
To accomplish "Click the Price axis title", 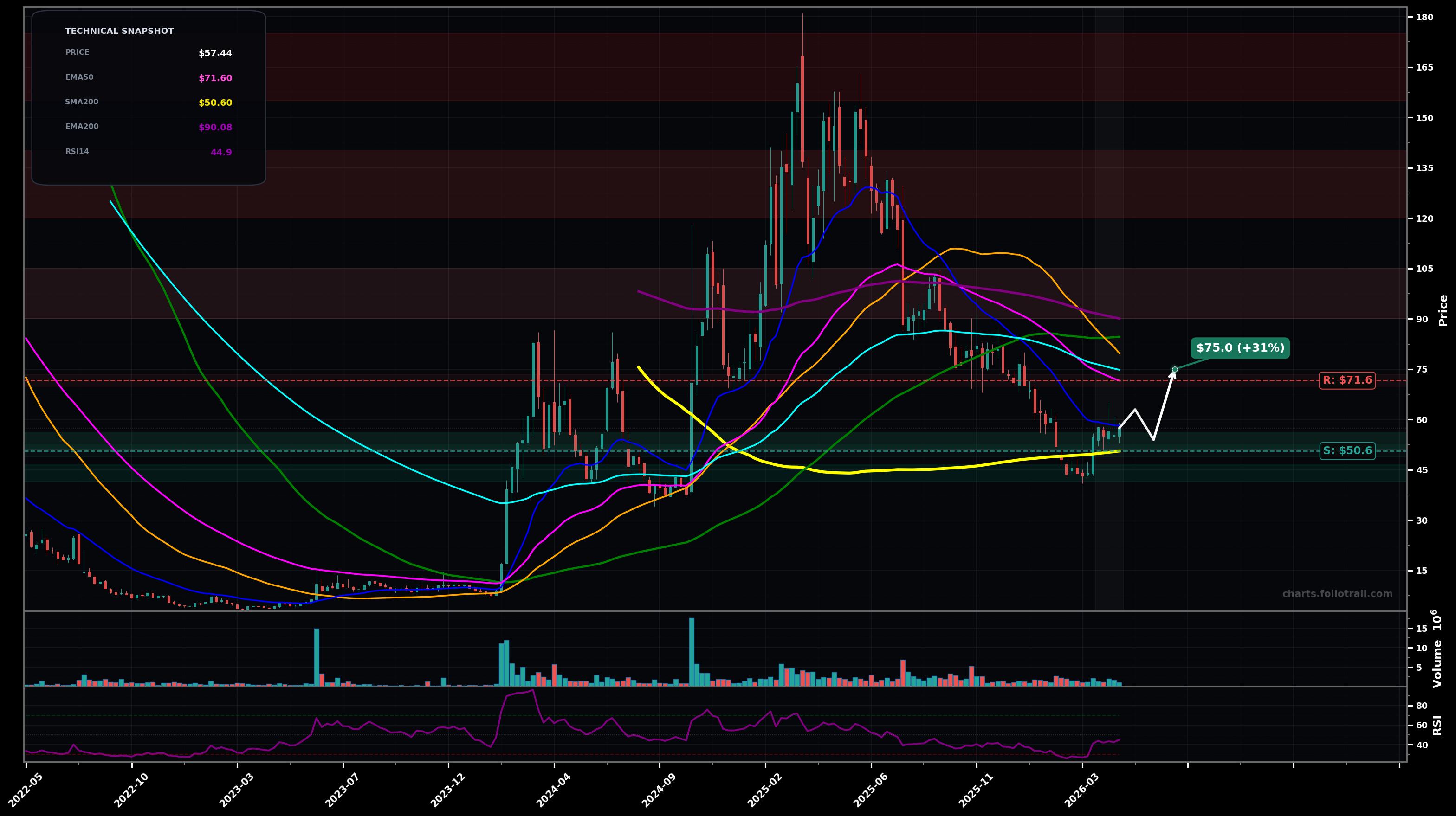I will pyautogui.click(x=1443, y=310).
